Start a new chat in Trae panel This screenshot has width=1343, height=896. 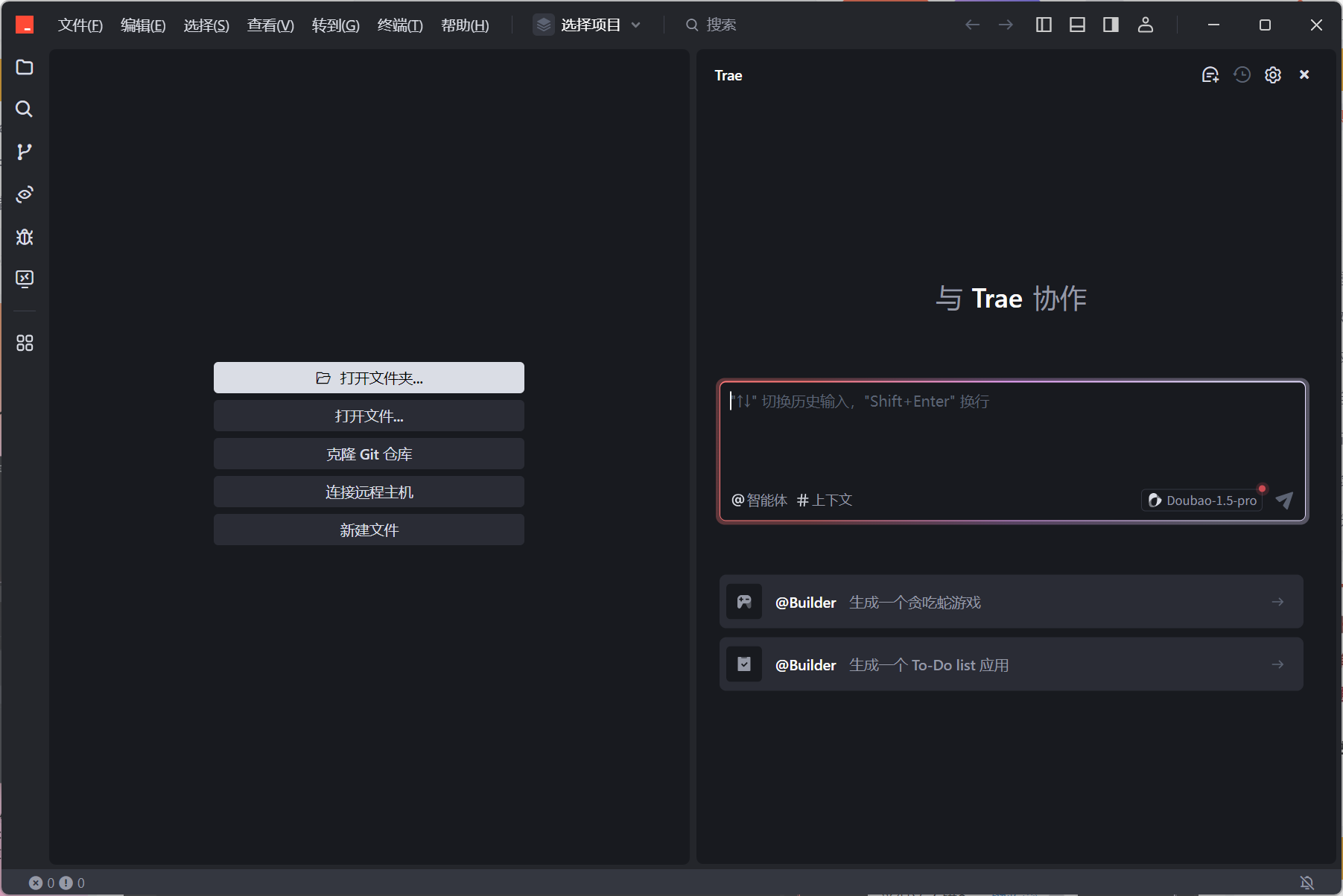pos(1210,75)
